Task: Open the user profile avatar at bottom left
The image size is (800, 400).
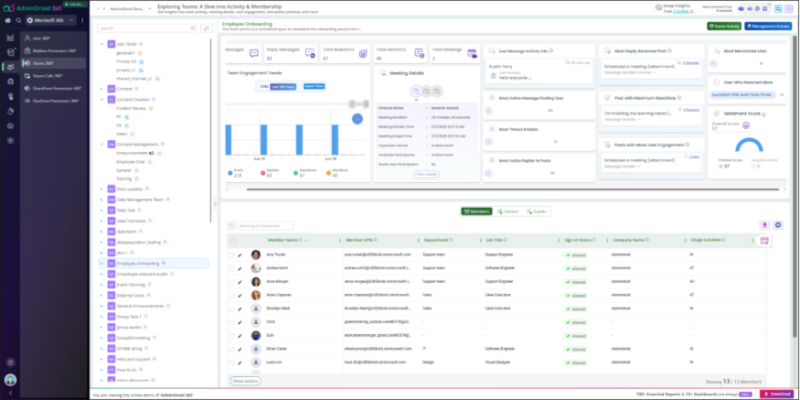Action: pyautogui.click(x=10, y=380)
